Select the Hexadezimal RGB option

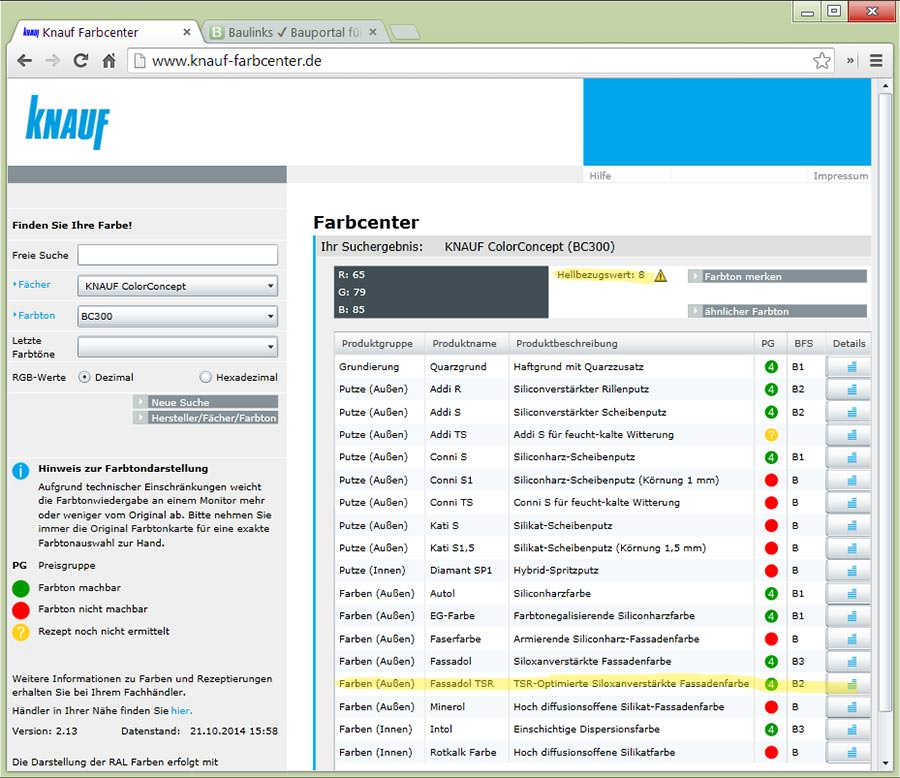pos(205,377)
